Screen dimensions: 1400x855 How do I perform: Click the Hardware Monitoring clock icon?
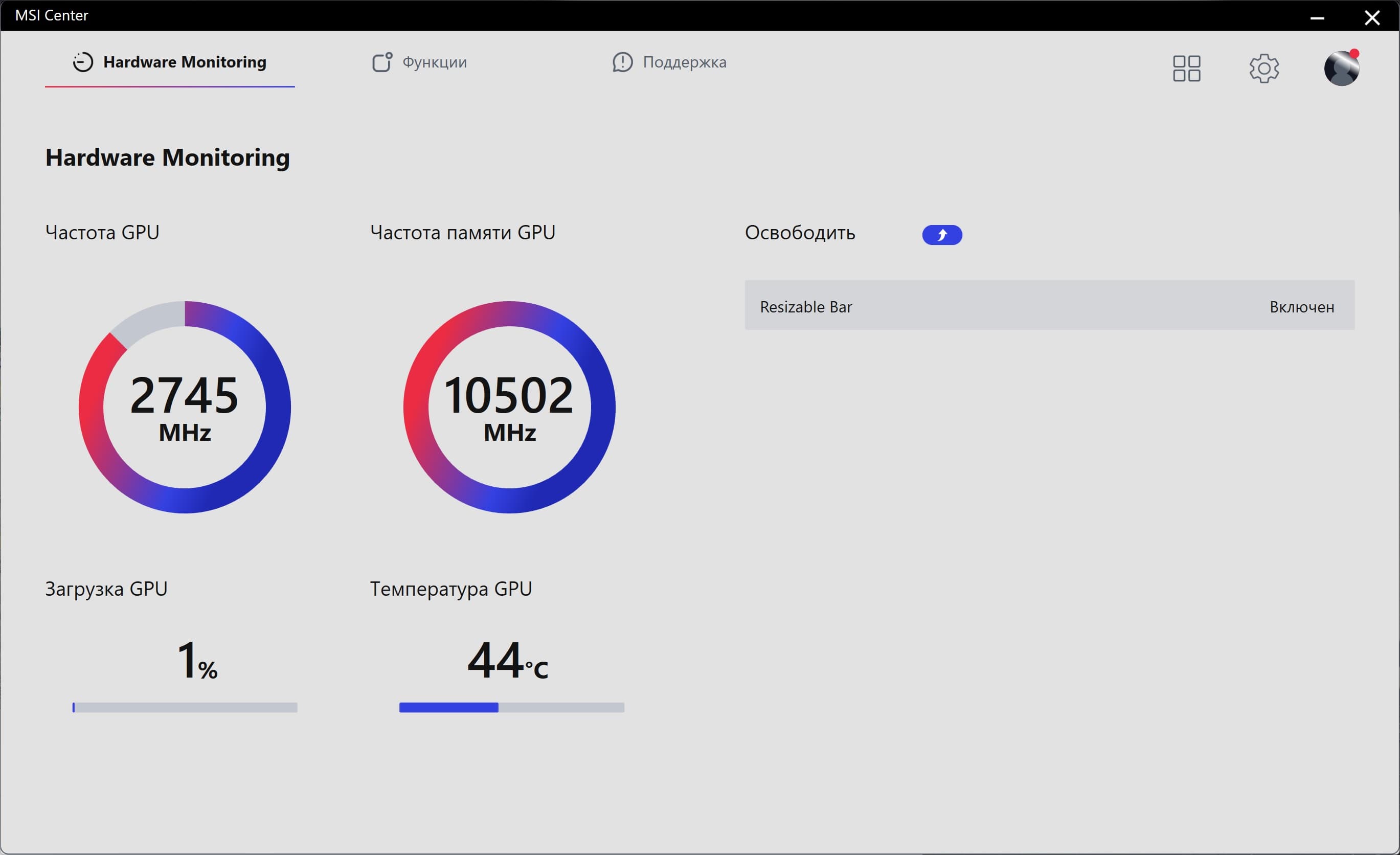(82, 62)
